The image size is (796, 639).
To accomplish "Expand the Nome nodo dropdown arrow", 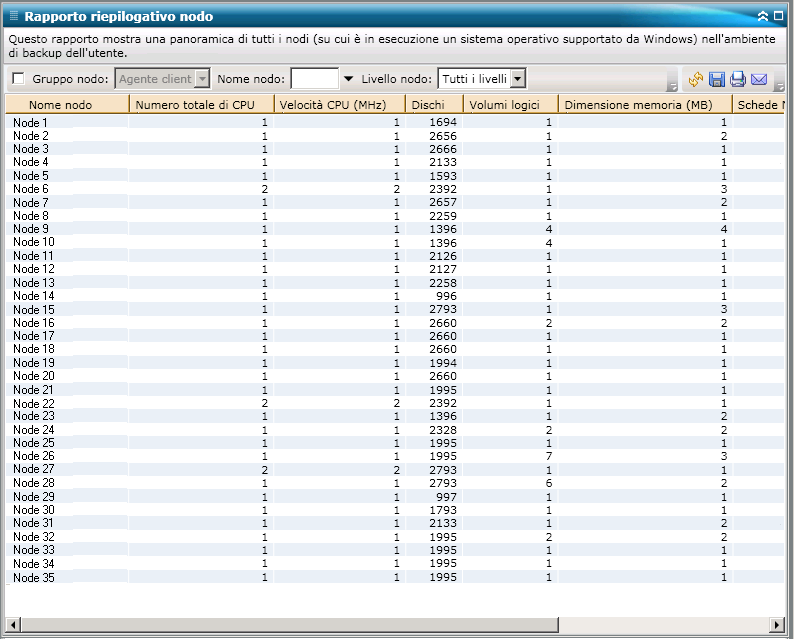I will pyautogui.click(x=348, y=79).
